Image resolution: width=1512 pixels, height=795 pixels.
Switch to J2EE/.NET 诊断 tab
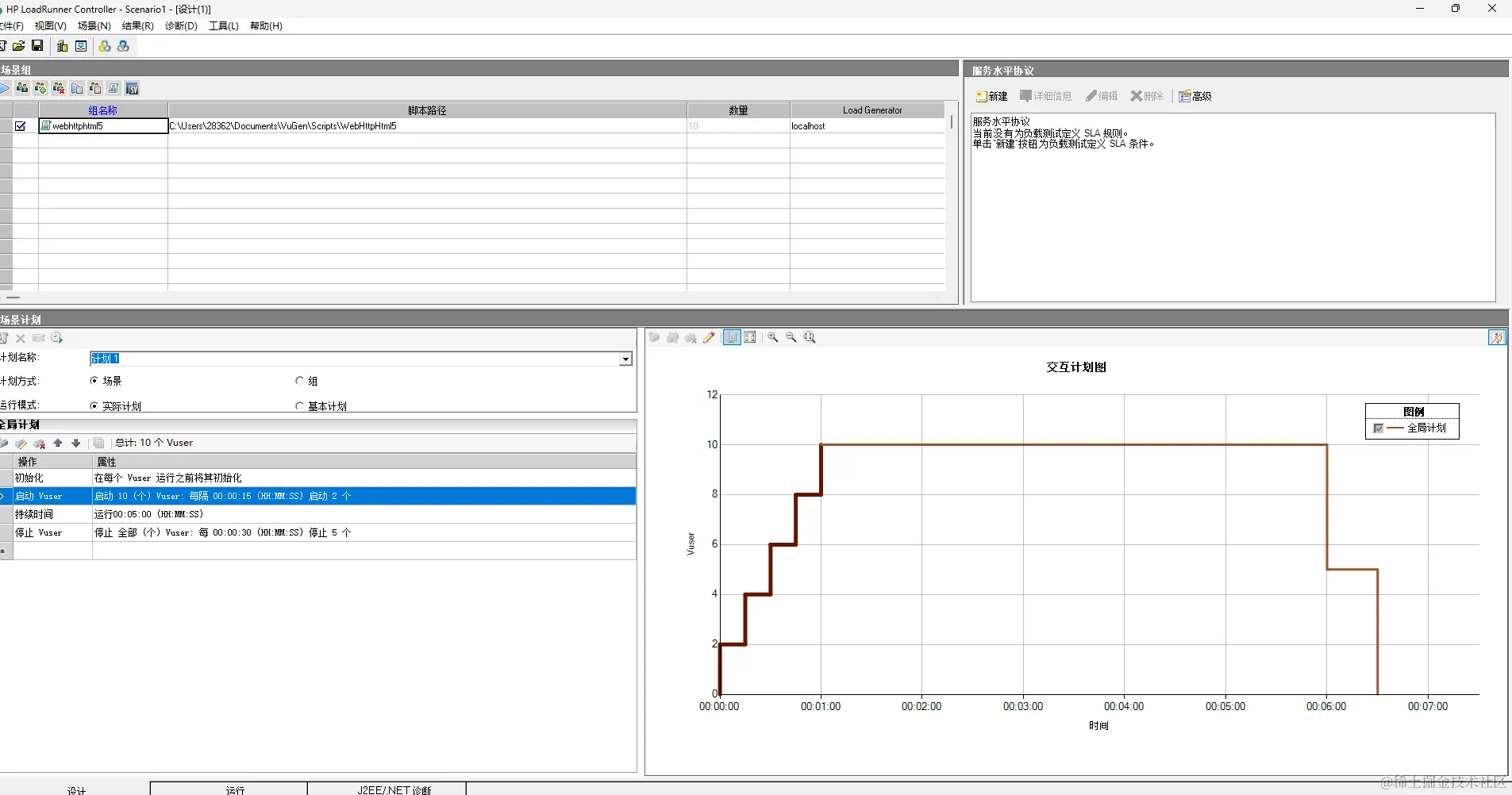387,789
